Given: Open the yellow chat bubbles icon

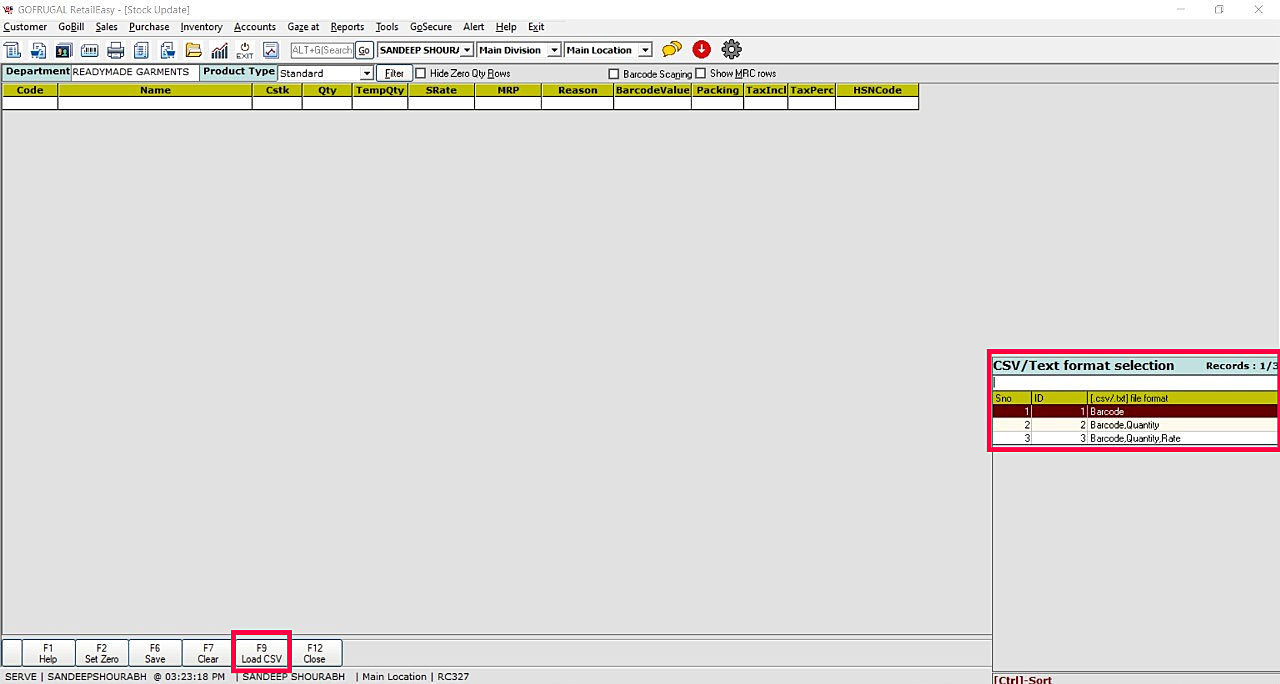Looking at the screenshot, I should (x=672, y=49).
